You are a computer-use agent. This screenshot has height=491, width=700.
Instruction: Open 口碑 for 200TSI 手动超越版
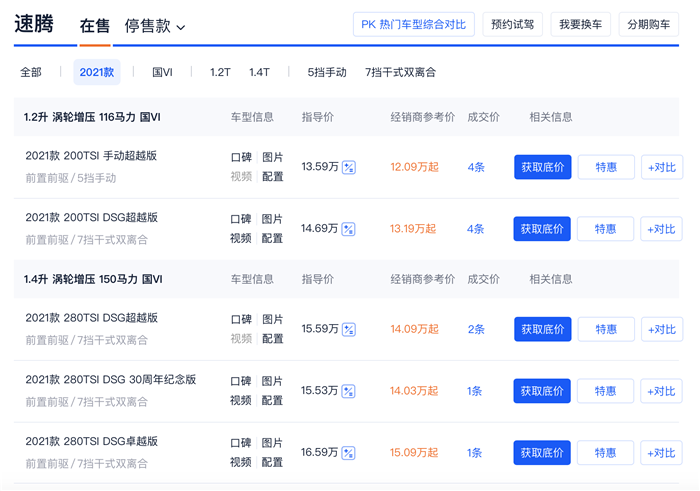[x=242, y=158]
